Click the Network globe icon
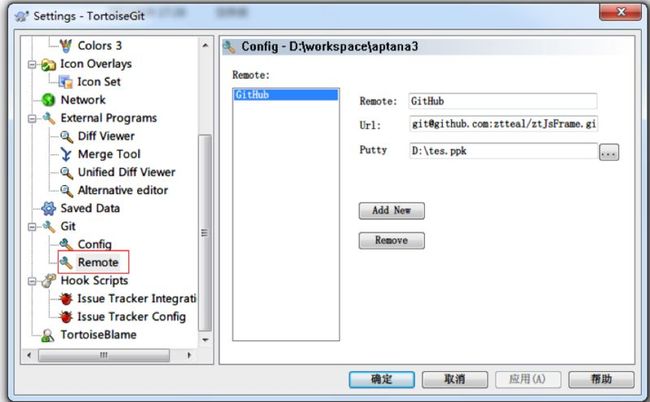650x402 pixels. (x=49, y=100)
